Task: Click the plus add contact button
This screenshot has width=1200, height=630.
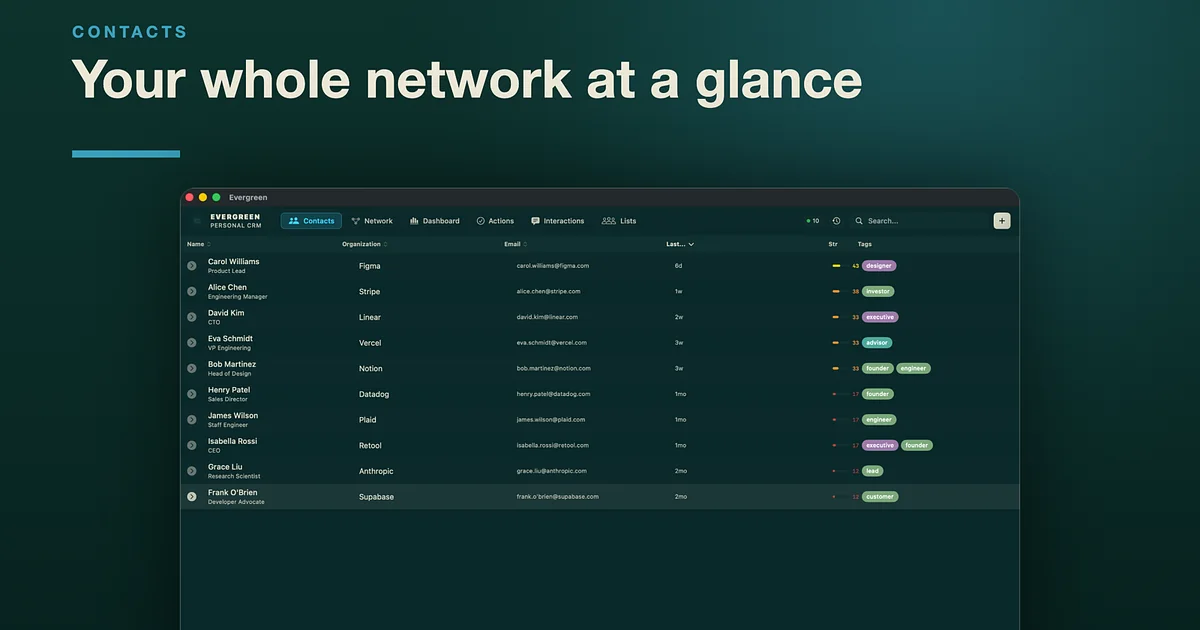Action: click(1002, 221)
